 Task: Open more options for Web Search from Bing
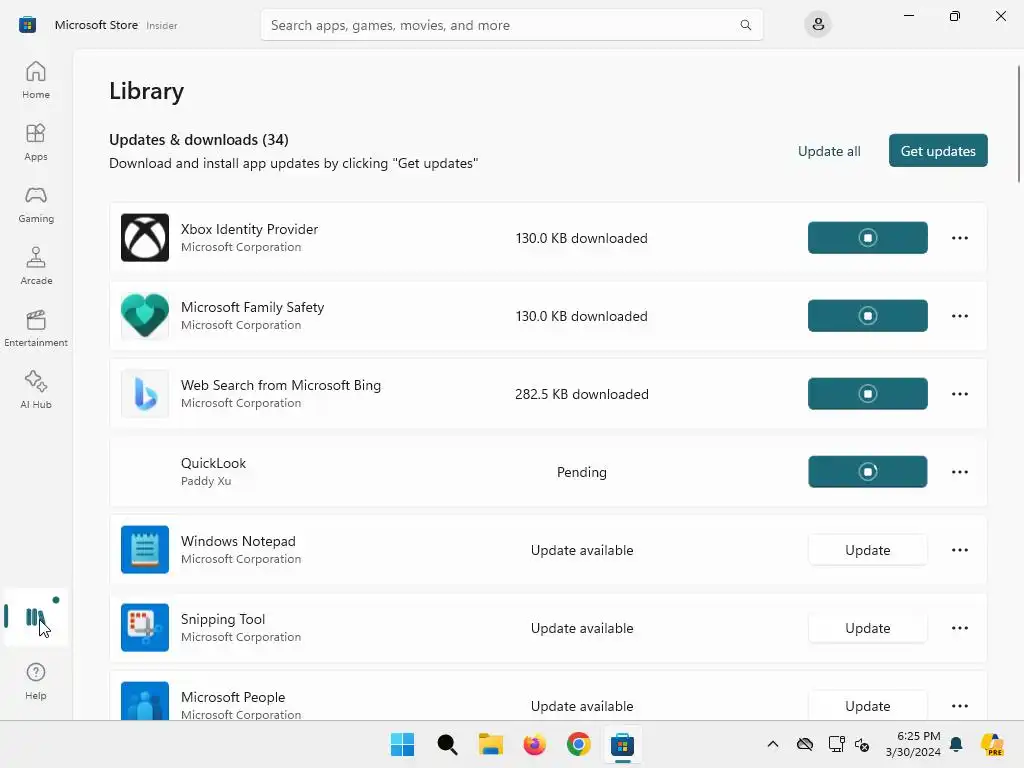(x=959, y=394)
